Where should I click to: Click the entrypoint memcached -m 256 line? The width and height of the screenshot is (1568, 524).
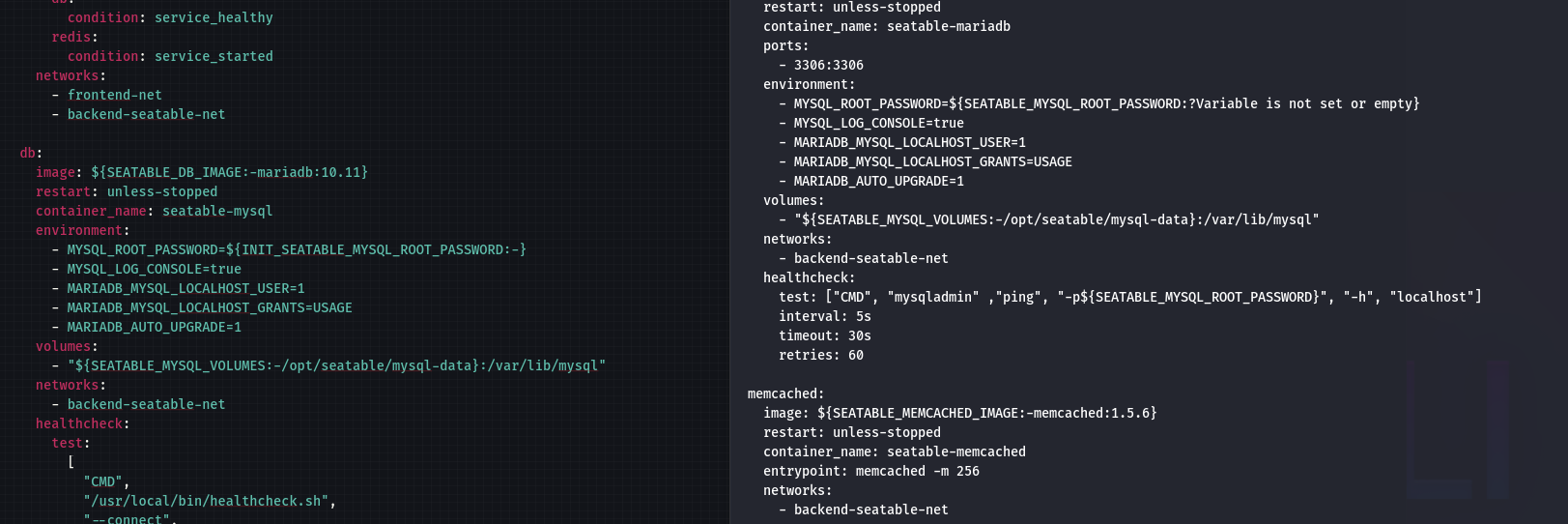click(870, 471)
